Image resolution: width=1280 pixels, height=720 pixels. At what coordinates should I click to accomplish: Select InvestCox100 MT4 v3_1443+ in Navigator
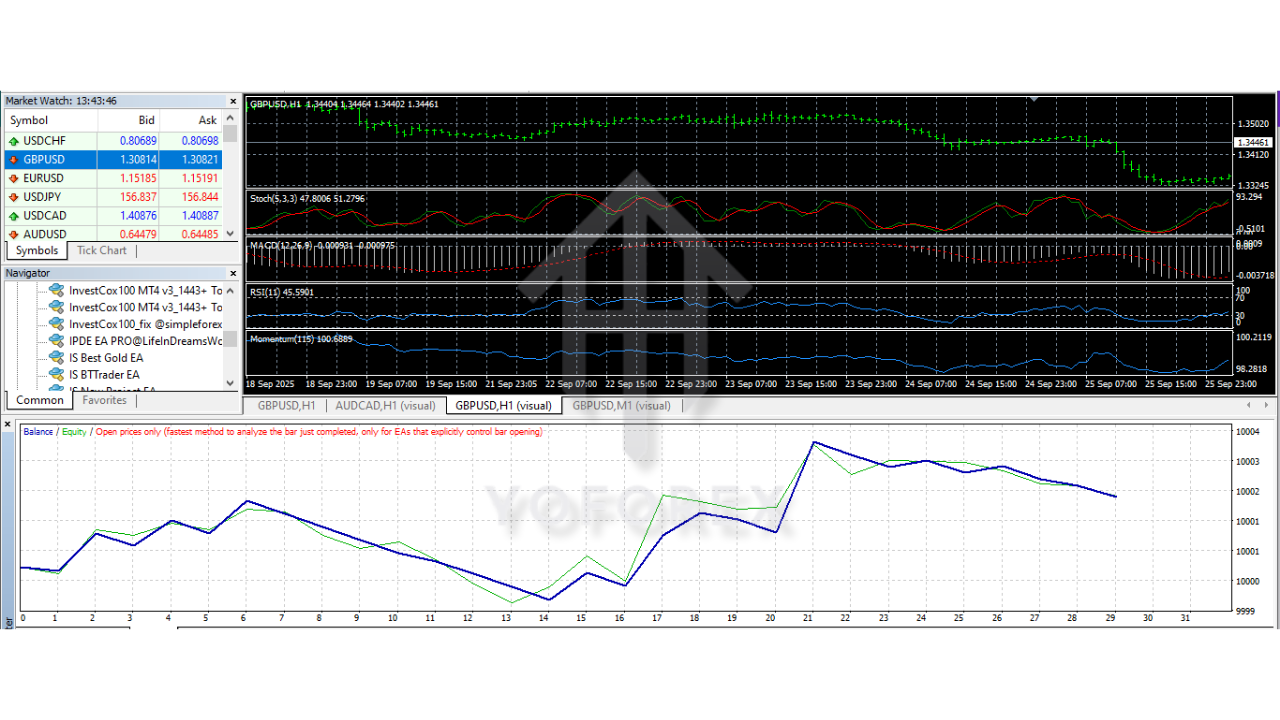point(145,290)
